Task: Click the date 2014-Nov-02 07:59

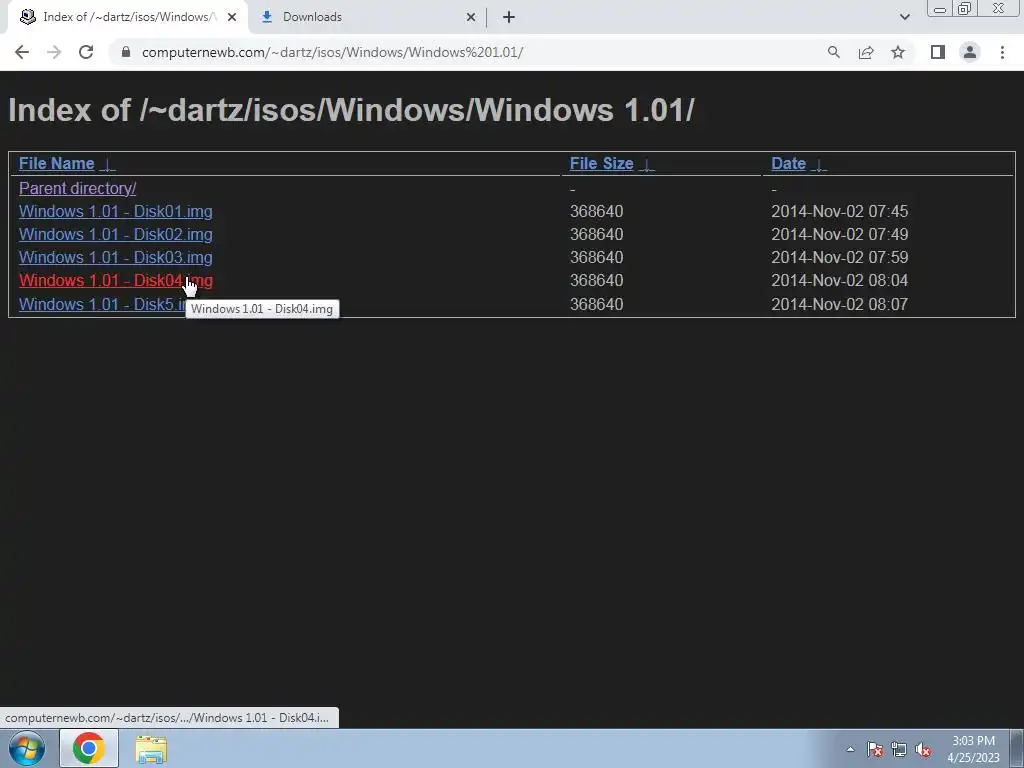Action: pyautogui.click(x=839, y=257)
